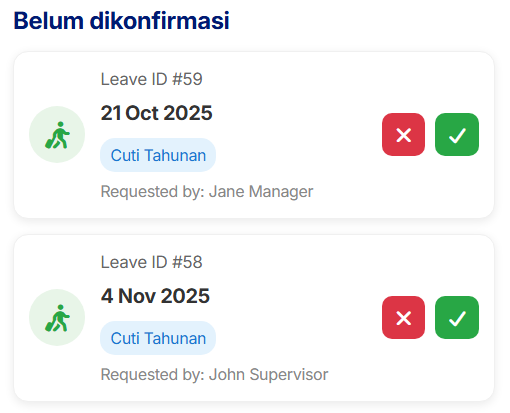This screenshot has width=510, height=413.
Task: Click requester name John Supervisor
Action: coord(268,374)
